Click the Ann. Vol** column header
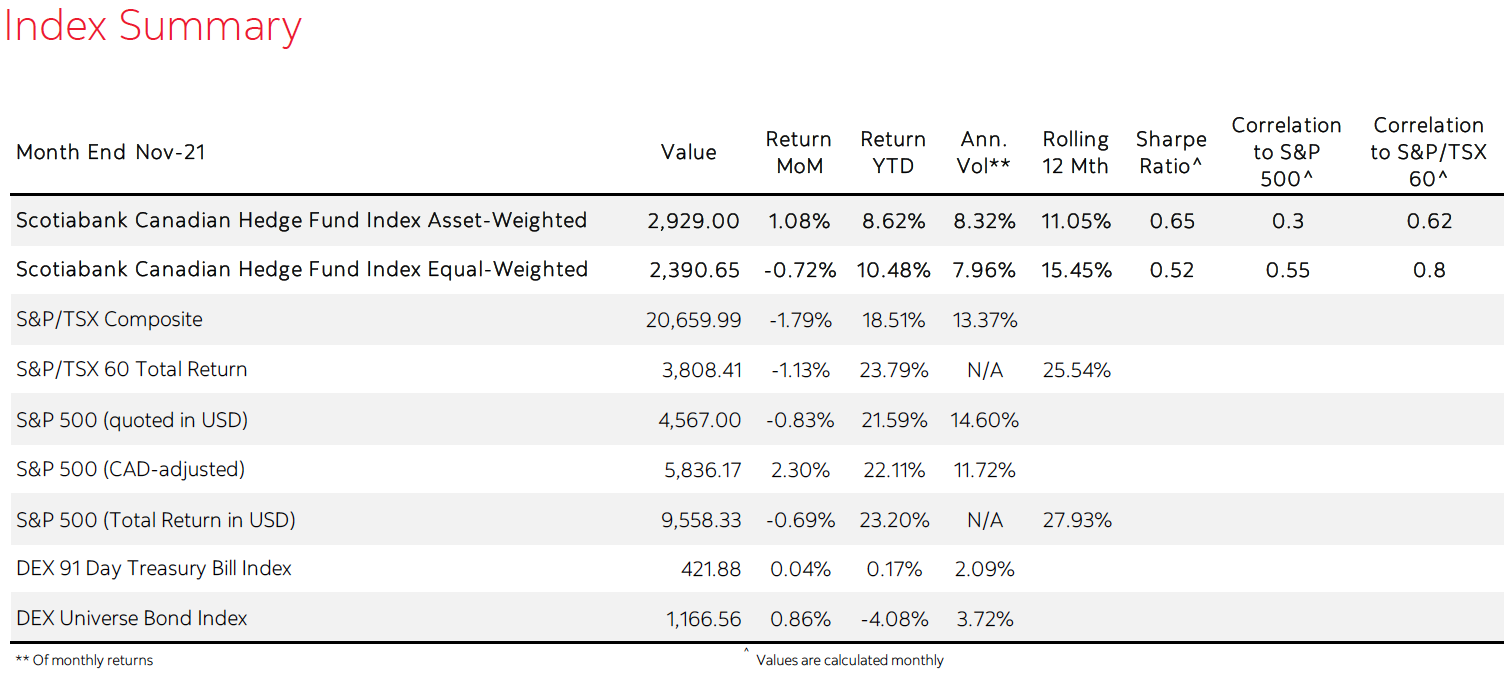 984,153
